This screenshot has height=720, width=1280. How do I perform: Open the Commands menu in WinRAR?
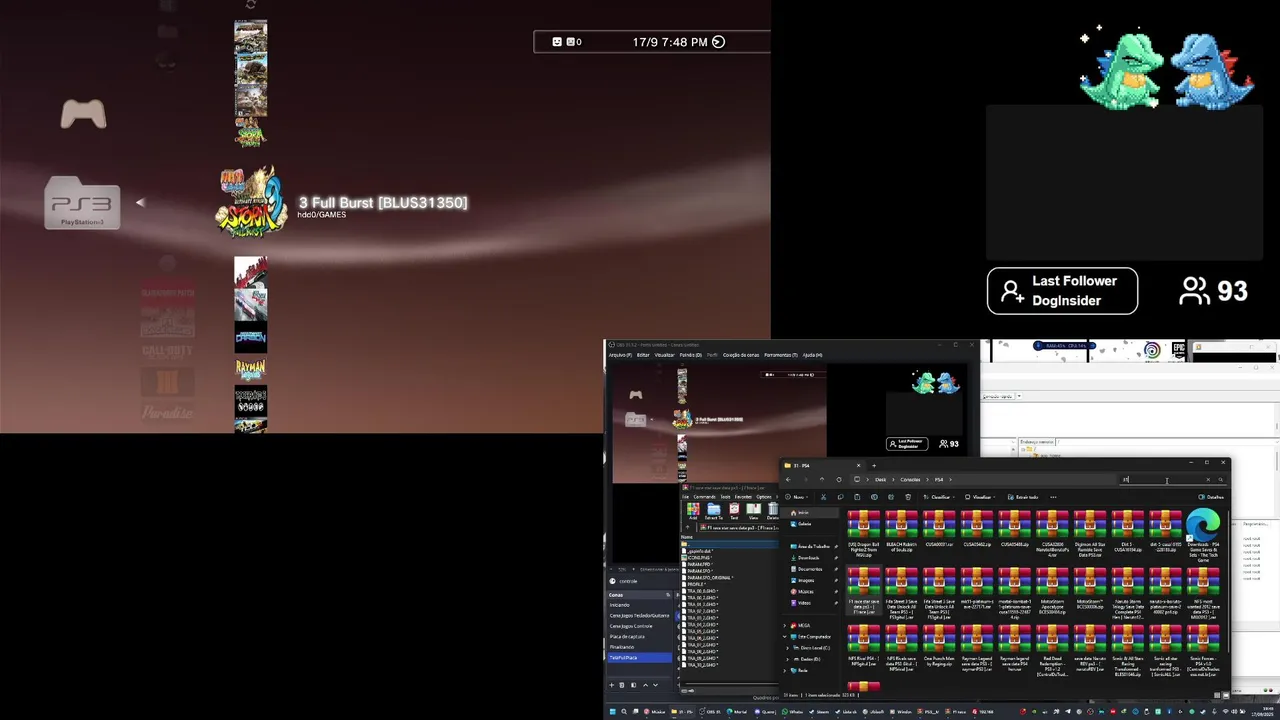704,497
